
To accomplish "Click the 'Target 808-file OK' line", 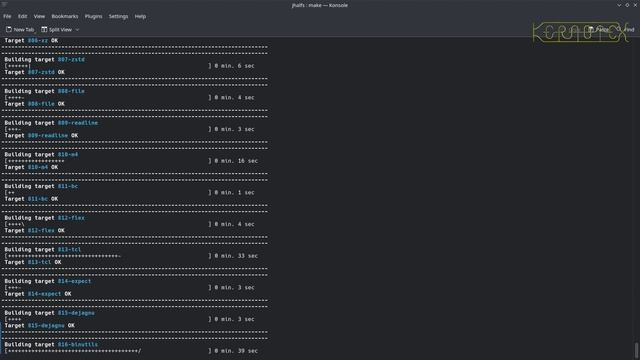I will pos(35,104).
